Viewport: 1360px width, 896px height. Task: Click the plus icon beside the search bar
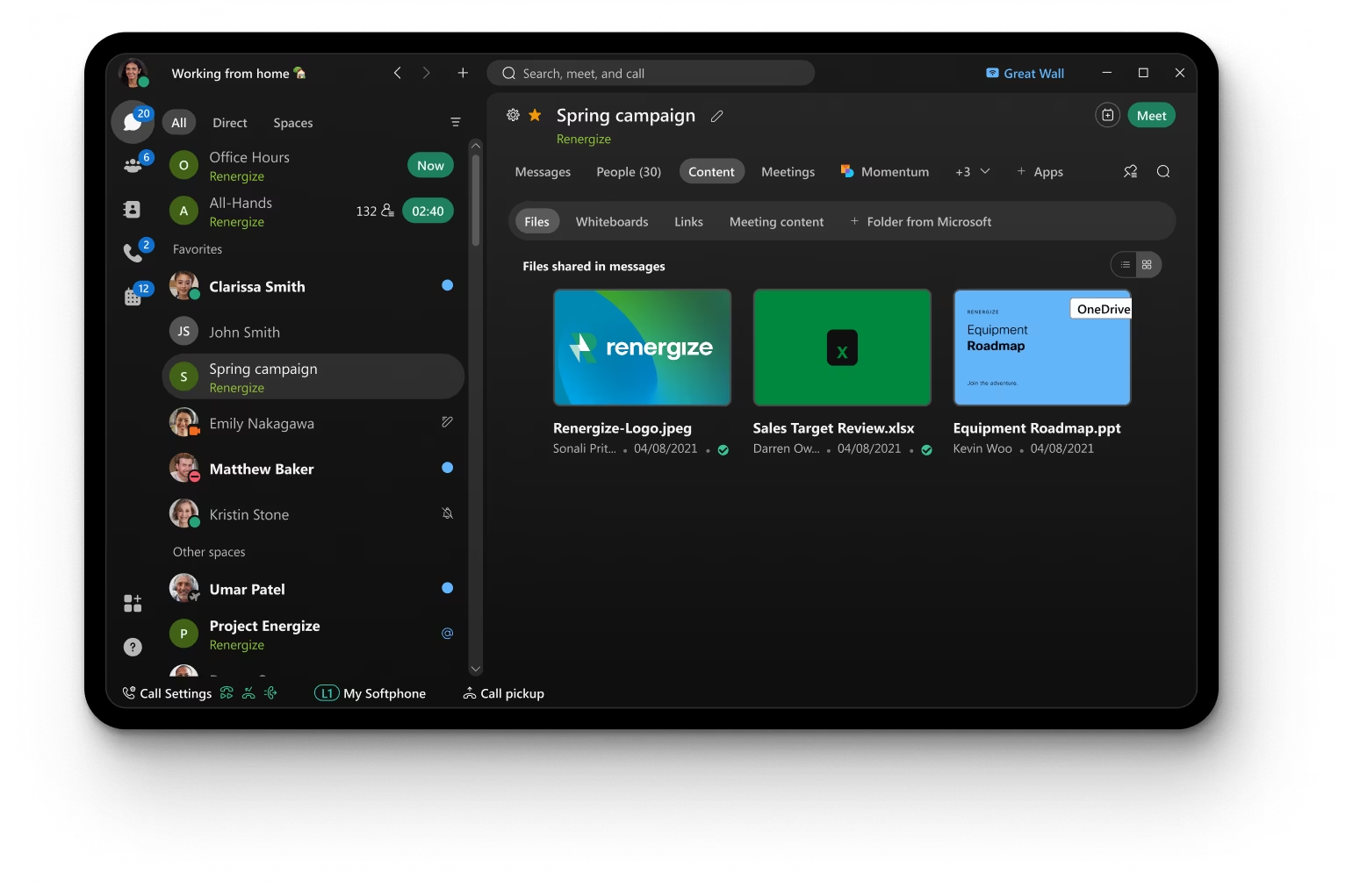[x=463, y=73]
